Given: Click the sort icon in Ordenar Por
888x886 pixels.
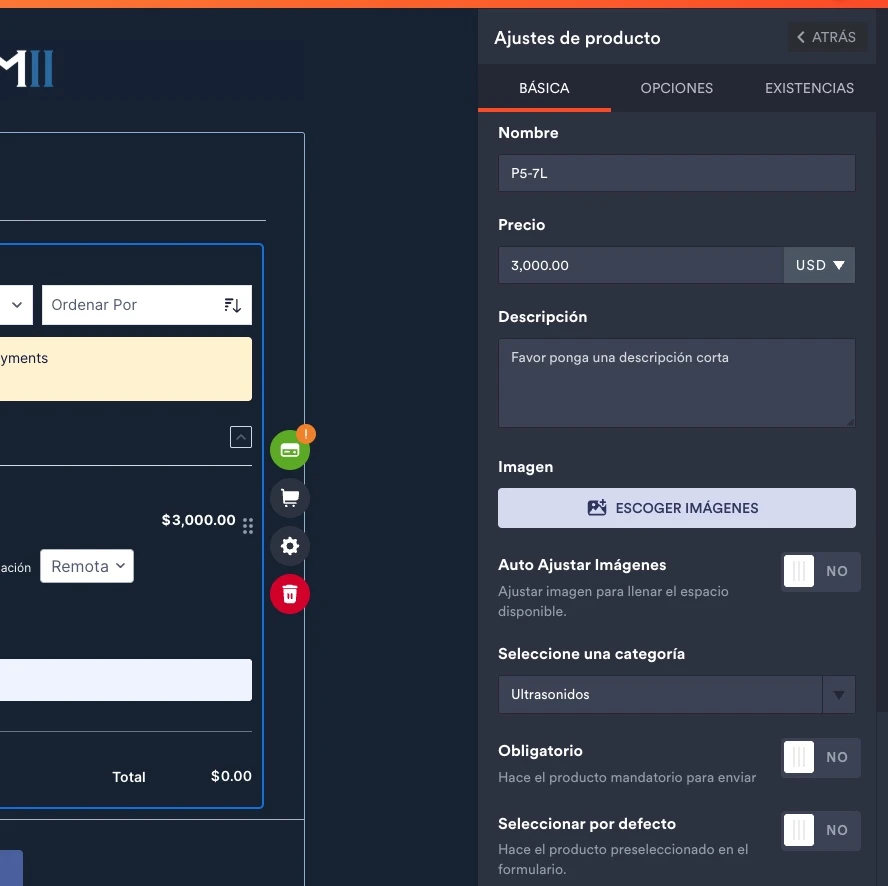Looking at the screenshot, I should [x=233, y=305].
